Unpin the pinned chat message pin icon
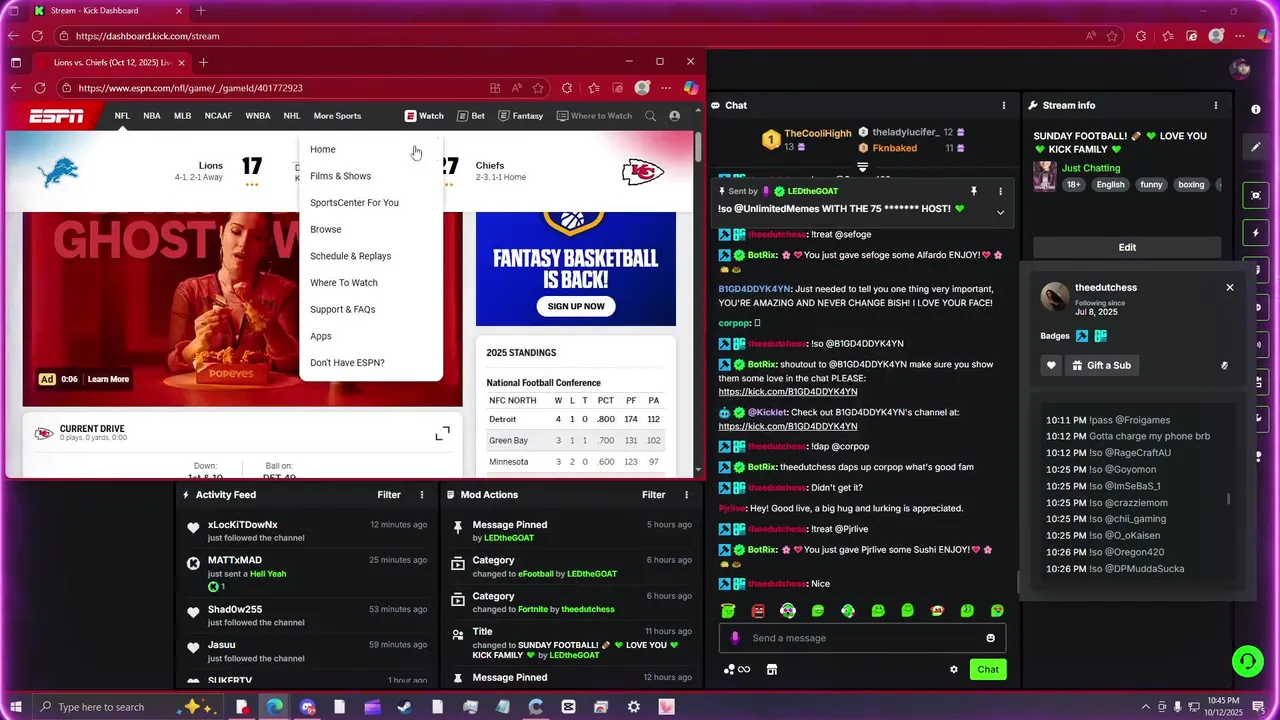 pyautogui.click(x=973, y=191)
